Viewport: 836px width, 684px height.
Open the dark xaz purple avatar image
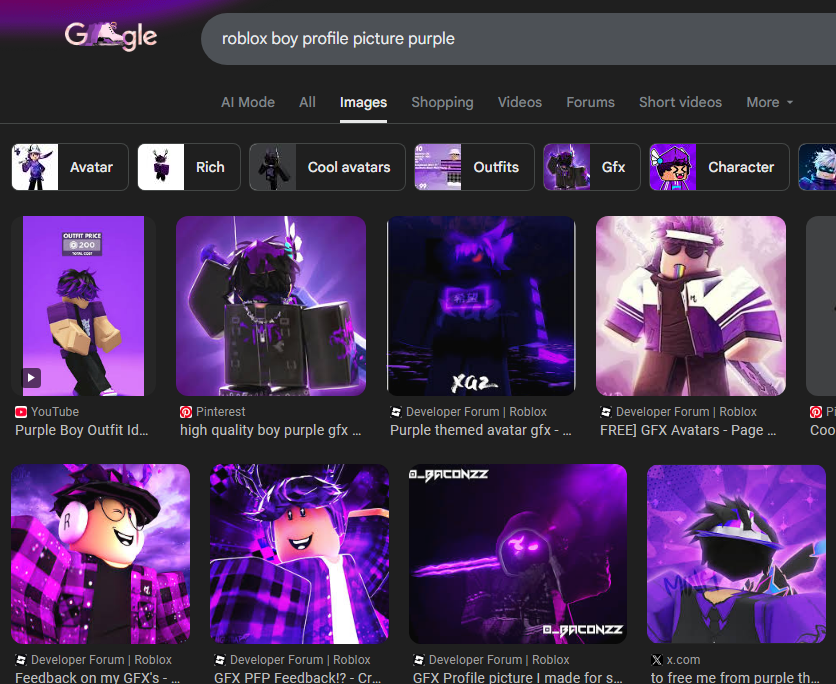[x=481, y=306]
